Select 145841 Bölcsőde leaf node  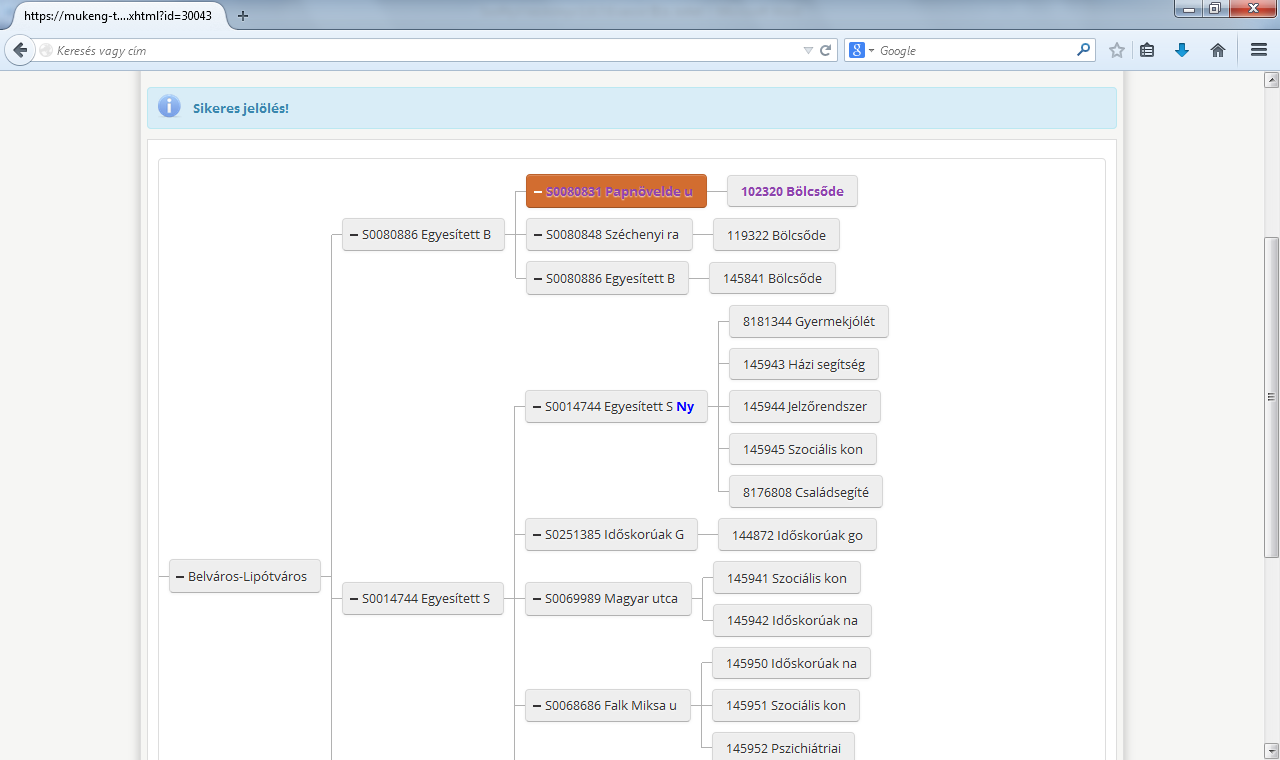click(772, 279)
